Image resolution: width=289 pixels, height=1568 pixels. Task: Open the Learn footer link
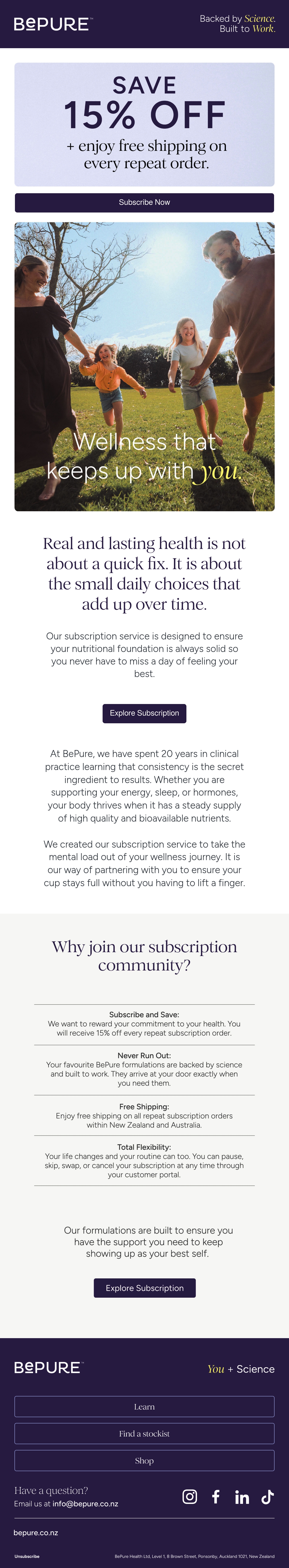pos(144,1407)
